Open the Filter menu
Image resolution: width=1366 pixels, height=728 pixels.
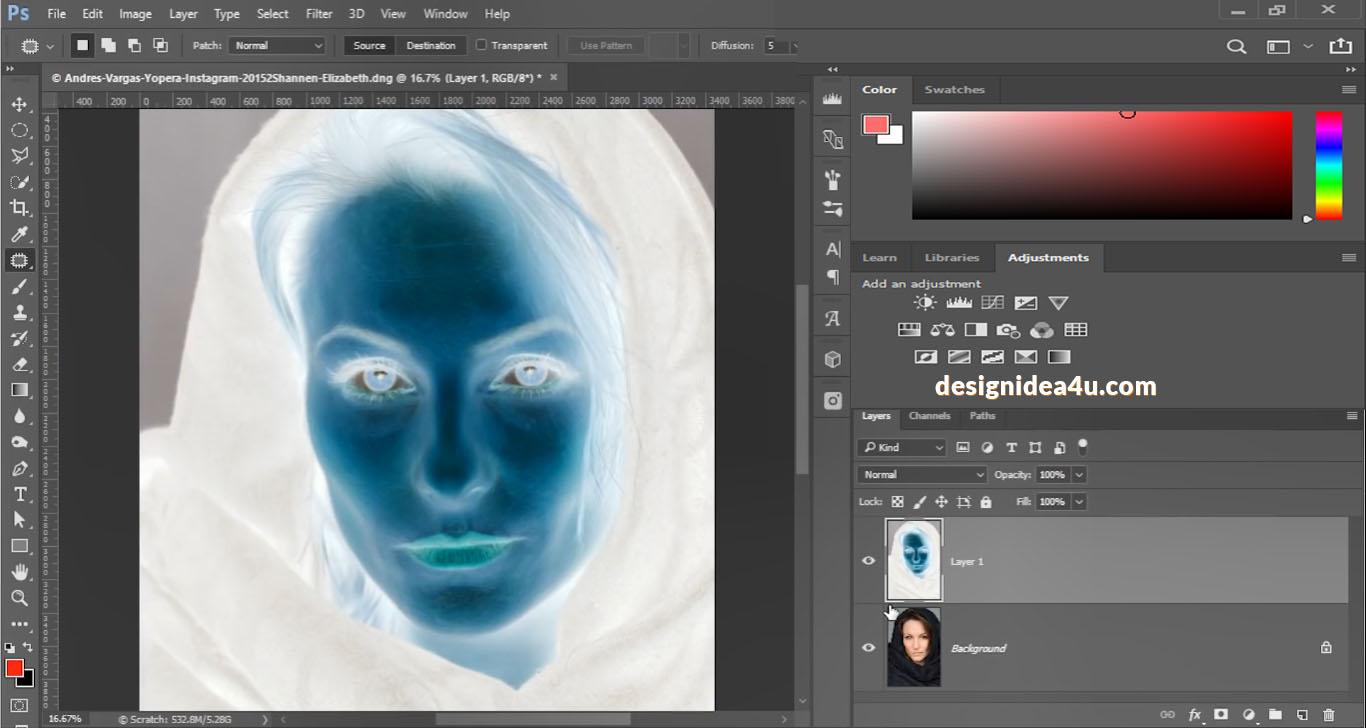(319, 14)
